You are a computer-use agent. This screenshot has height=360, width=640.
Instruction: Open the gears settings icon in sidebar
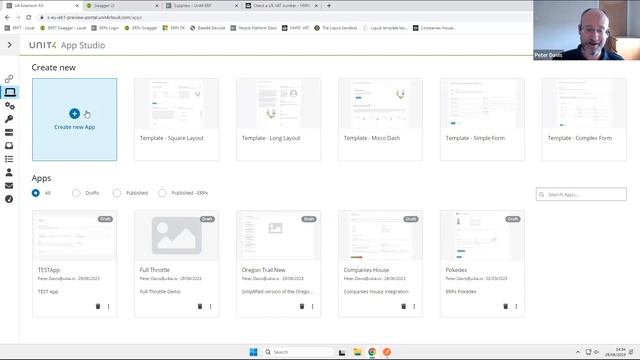coord(9,106)
